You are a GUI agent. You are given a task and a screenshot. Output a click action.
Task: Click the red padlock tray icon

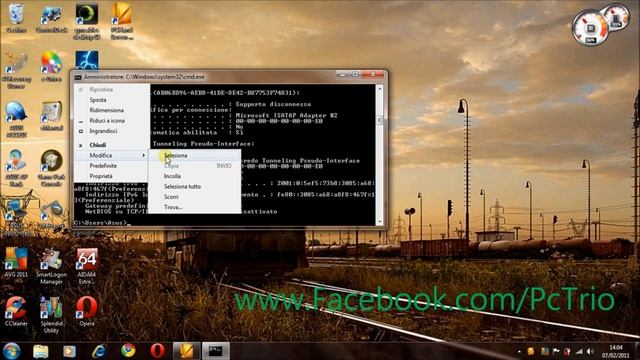click(x=567, y=351)
